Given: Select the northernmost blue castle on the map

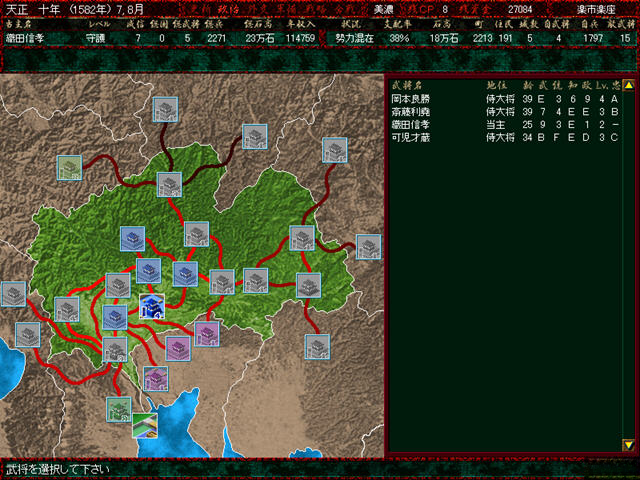Looking at the screenshot, I should (x=133, y=239).
